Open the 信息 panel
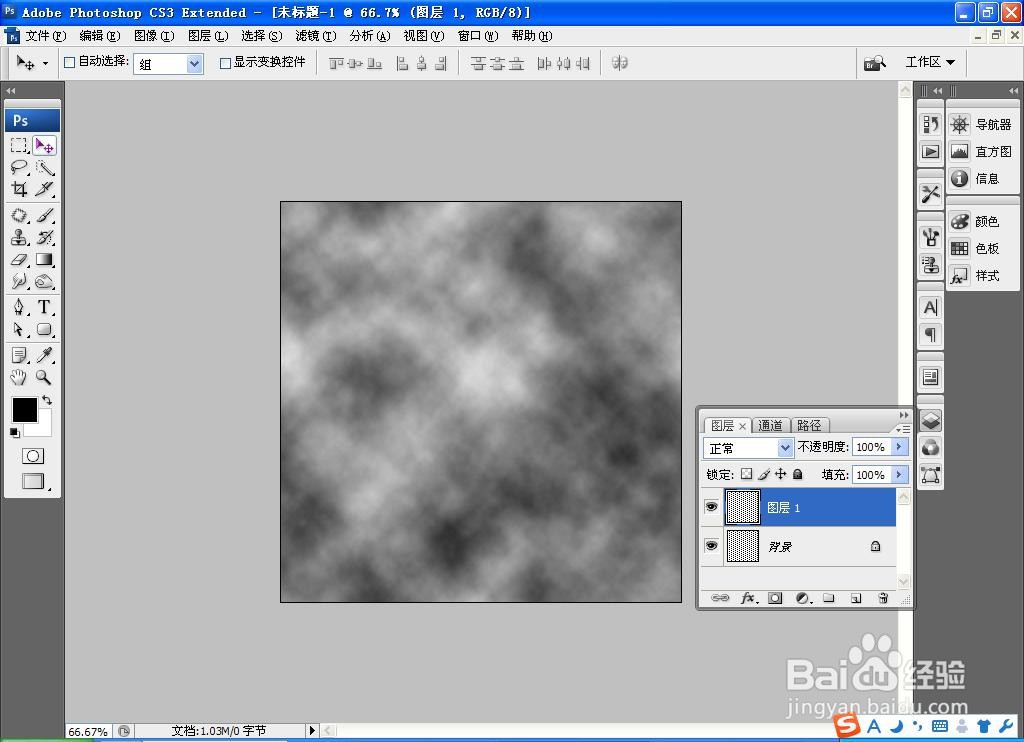 [x=981, y=178]
